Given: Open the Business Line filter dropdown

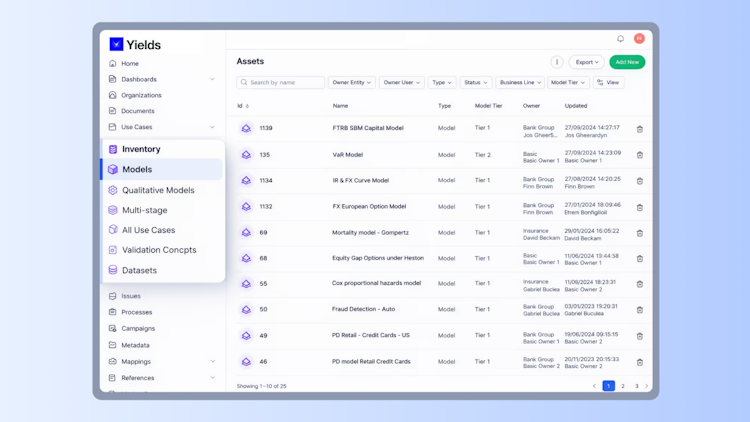Looking at the screenshot, I should [520, 82].
